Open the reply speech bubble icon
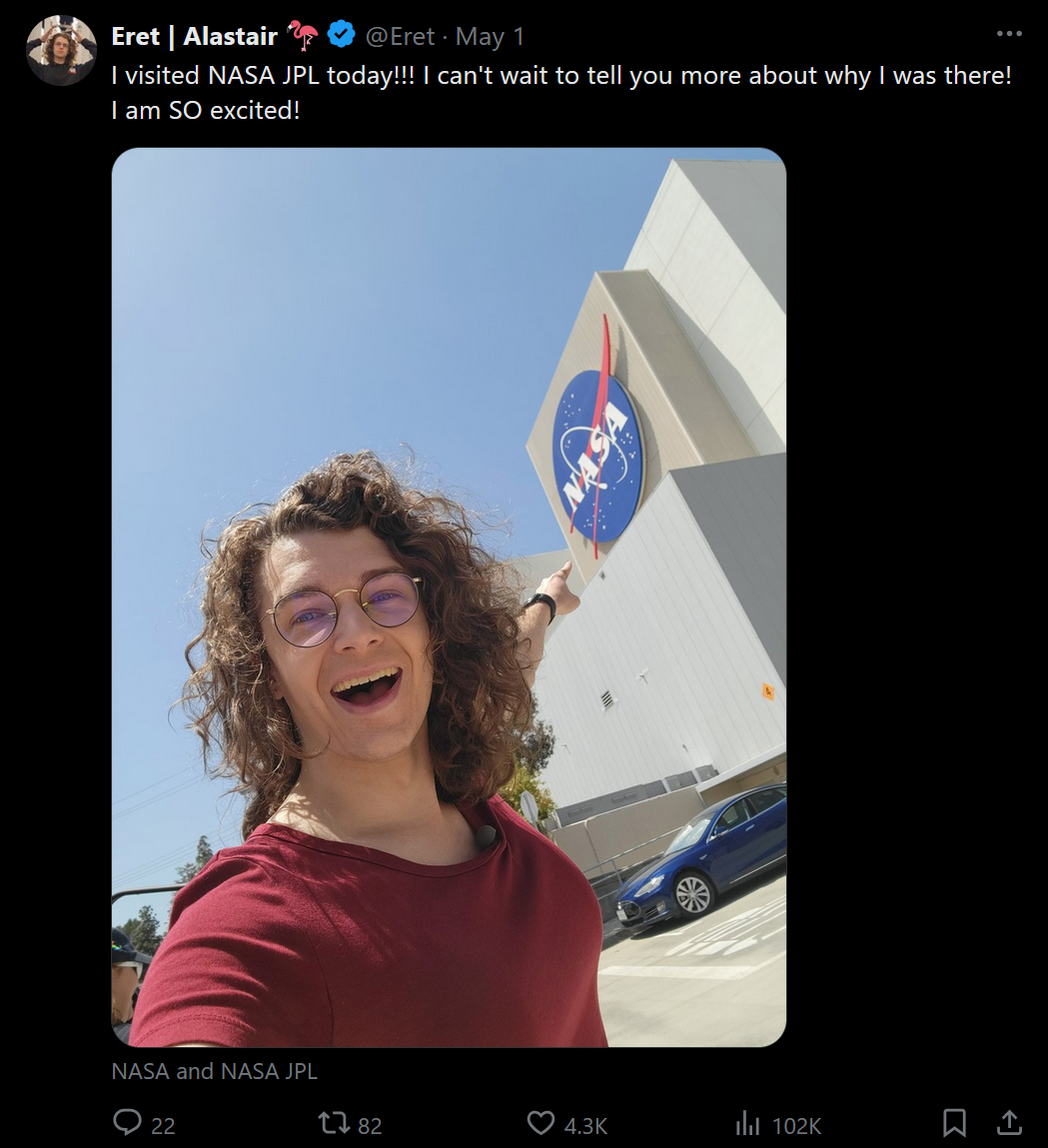This screenshot has width=1048, height=1148. pos(127,1122)
